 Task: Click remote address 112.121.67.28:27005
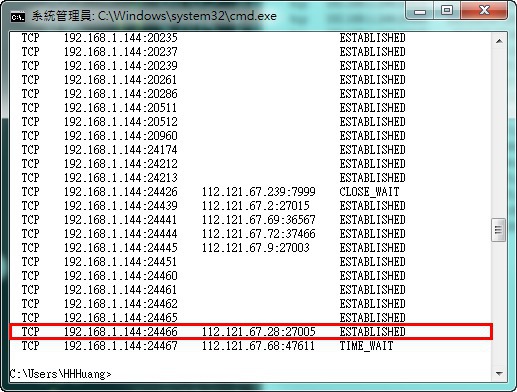click(x=259, y=332)
